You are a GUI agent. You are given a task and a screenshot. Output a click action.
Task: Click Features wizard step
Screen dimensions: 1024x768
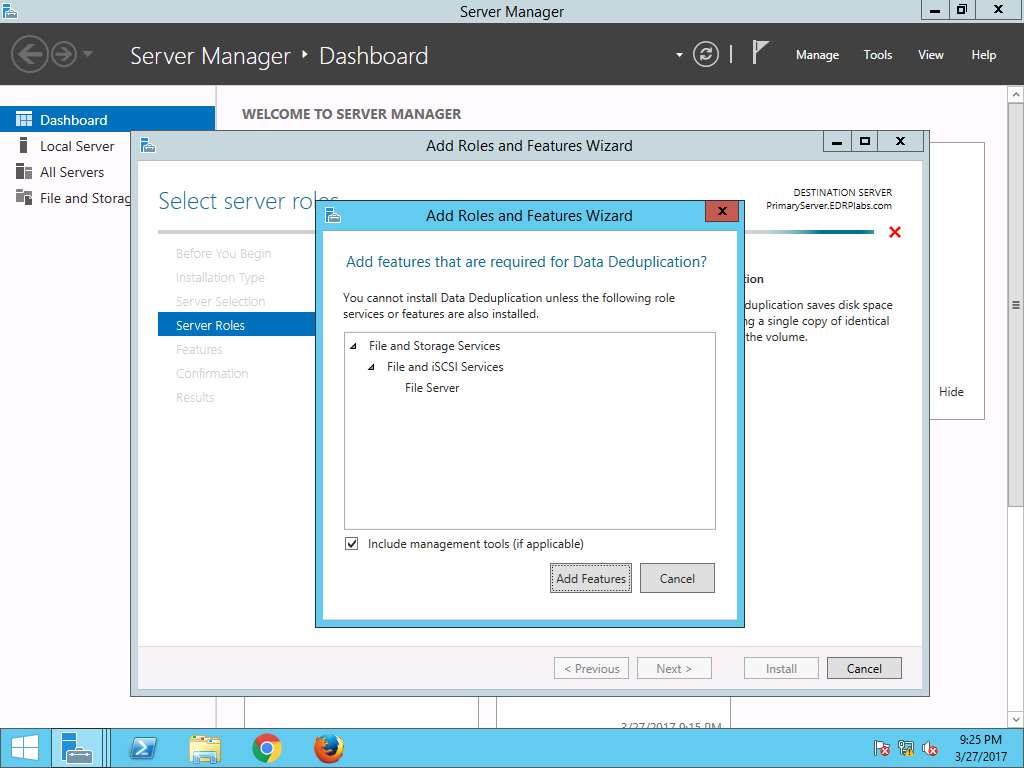pos(199,349)
